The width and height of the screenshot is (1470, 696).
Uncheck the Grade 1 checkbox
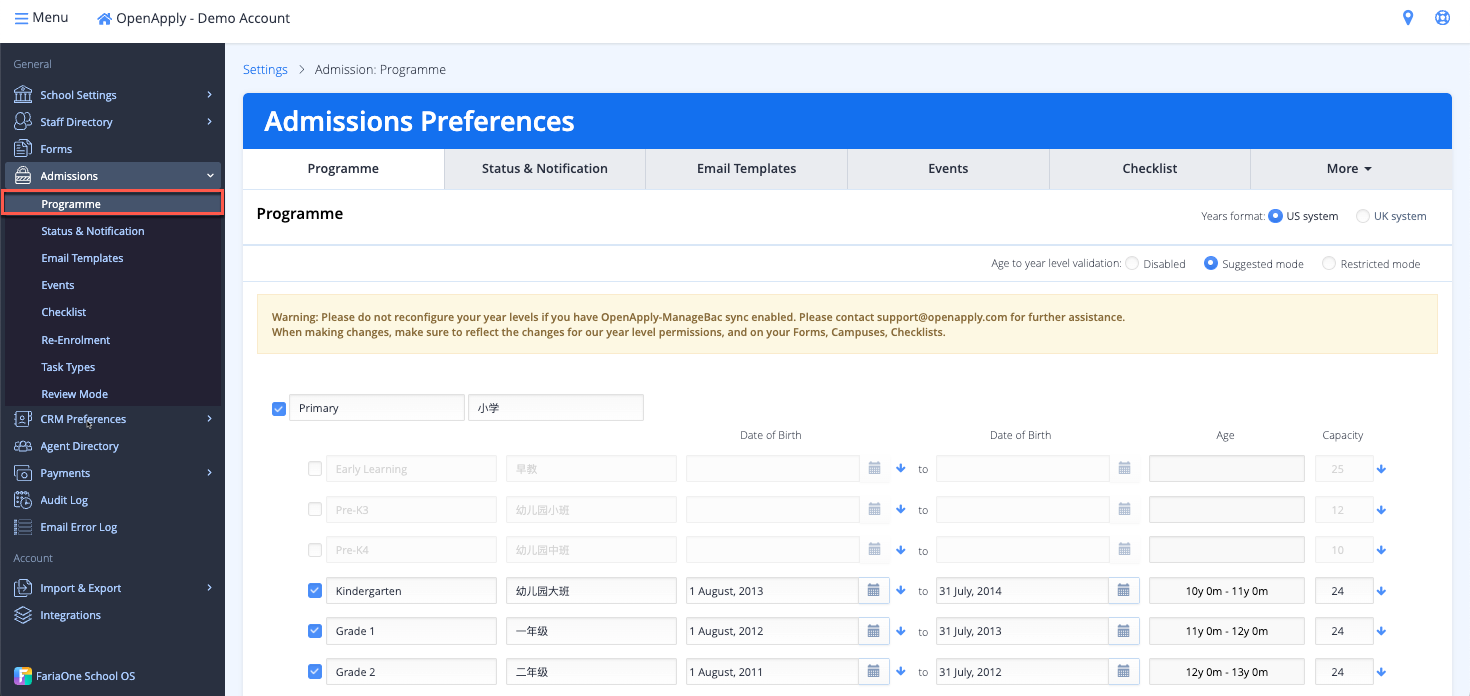point(315,631)
